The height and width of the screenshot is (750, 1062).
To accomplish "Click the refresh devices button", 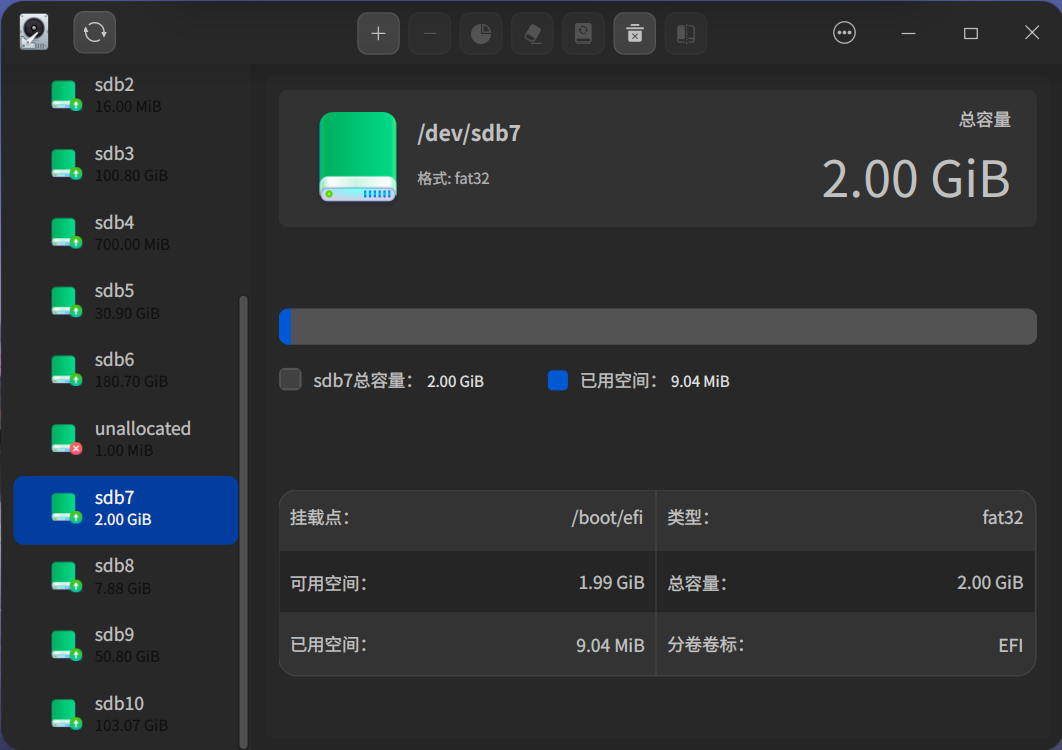I will coord(95,33).
